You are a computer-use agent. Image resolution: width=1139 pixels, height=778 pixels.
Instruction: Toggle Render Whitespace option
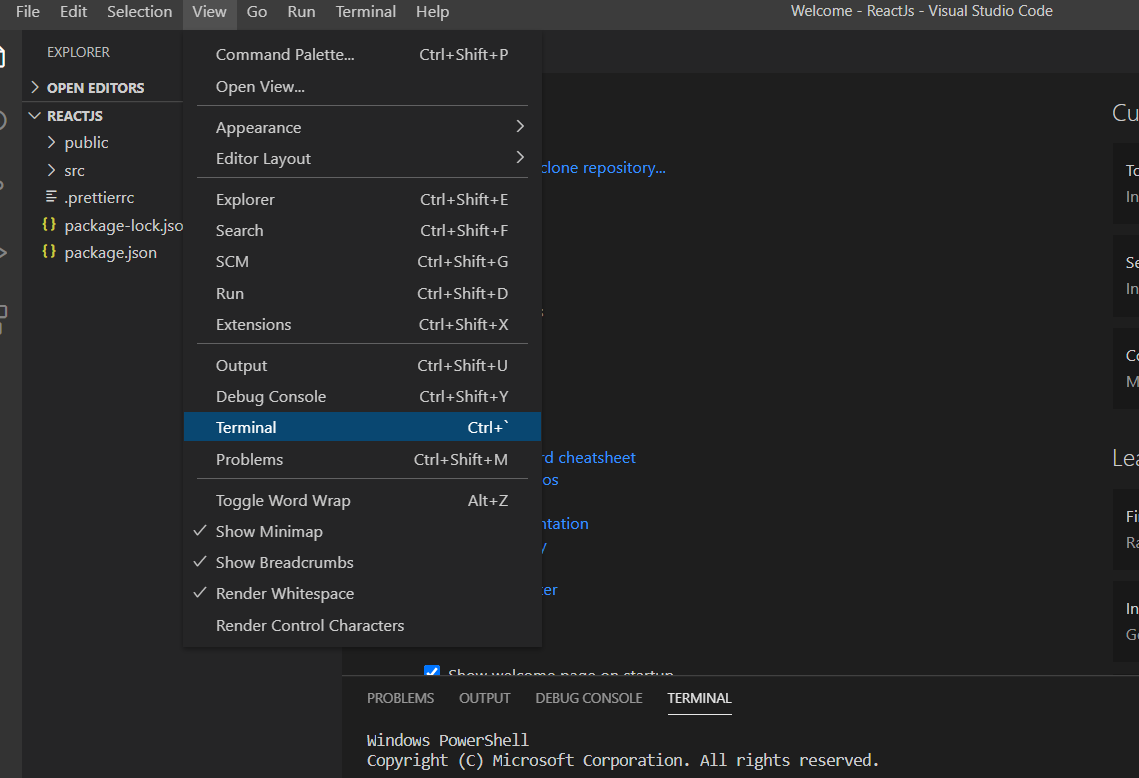point(362,593)
